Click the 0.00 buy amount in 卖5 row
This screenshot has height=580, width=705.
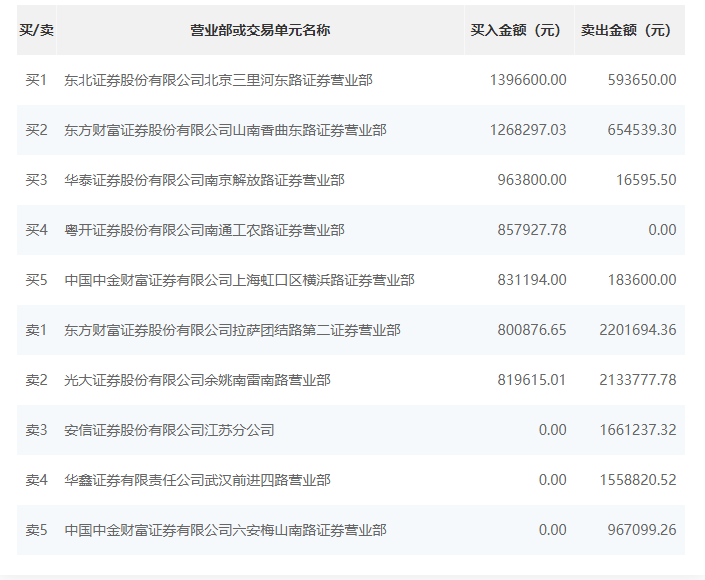tap(553, 530)
